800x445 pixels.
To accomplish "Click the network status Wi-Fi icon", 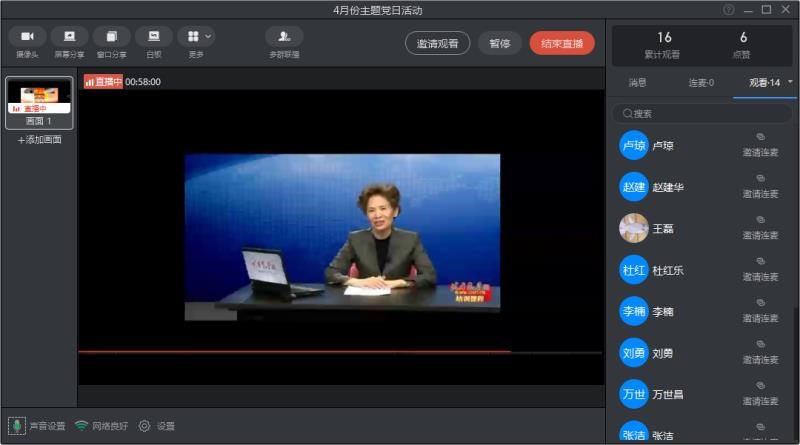I will [81, 426].
